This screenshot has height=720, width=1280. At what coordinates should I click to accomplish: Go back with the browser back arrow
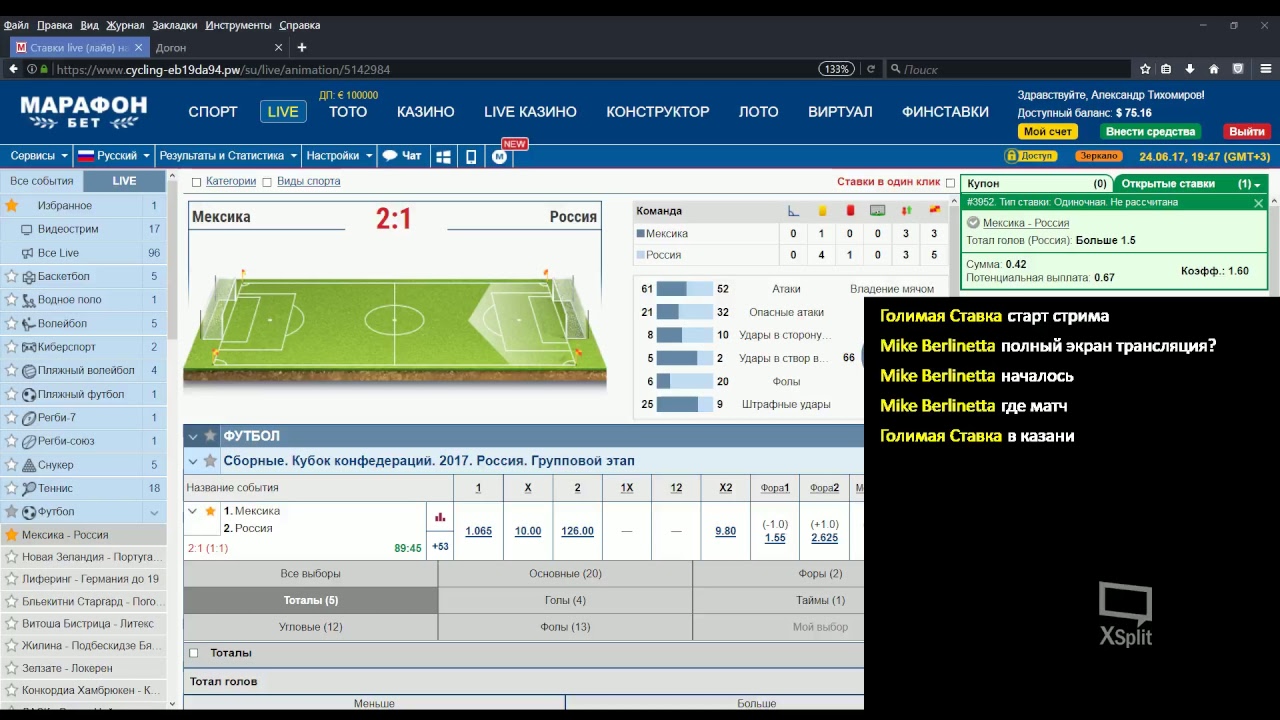(x=13, y=69)
